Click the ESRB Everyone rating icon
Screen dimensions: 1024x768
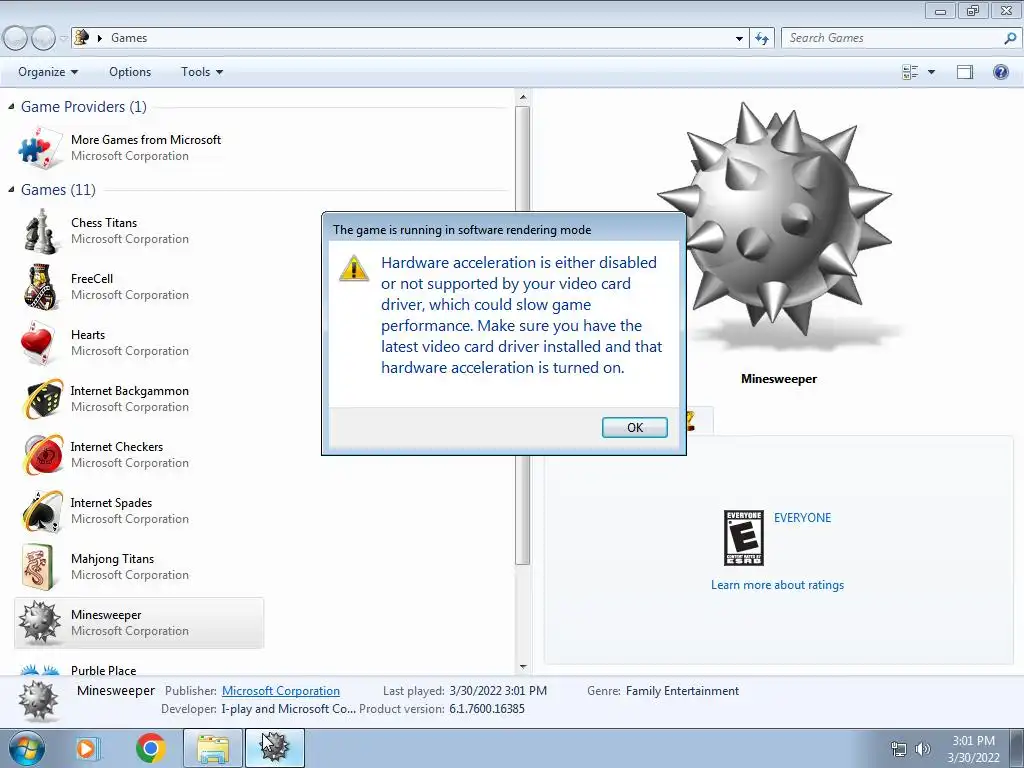click(744, 538)
